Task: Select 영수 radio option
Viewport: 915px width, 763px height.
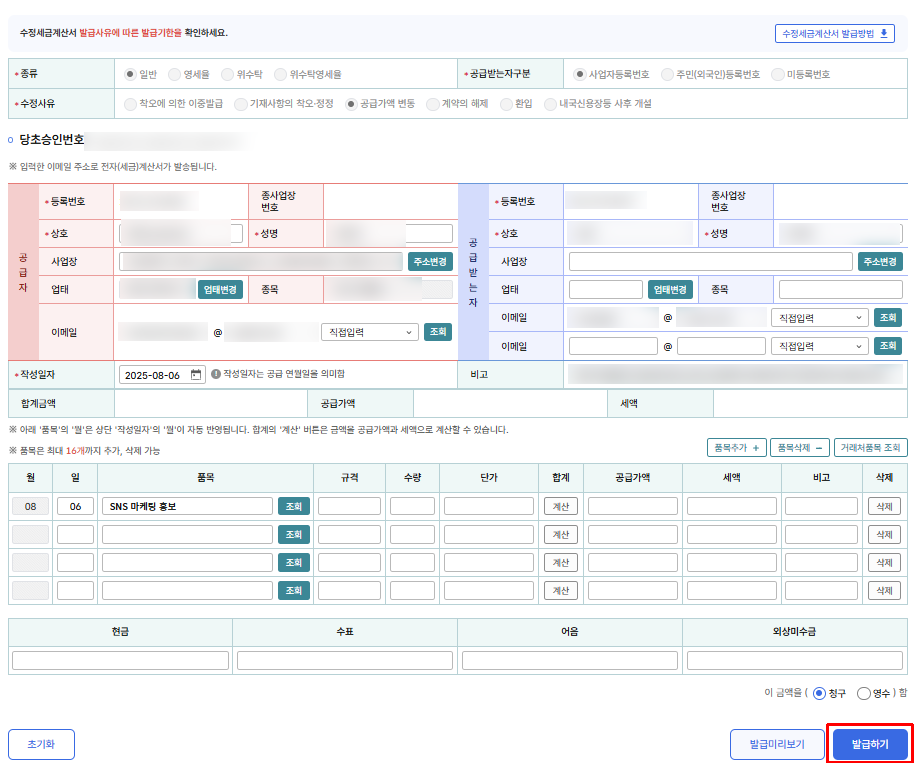Action: [x=864, y=693]
